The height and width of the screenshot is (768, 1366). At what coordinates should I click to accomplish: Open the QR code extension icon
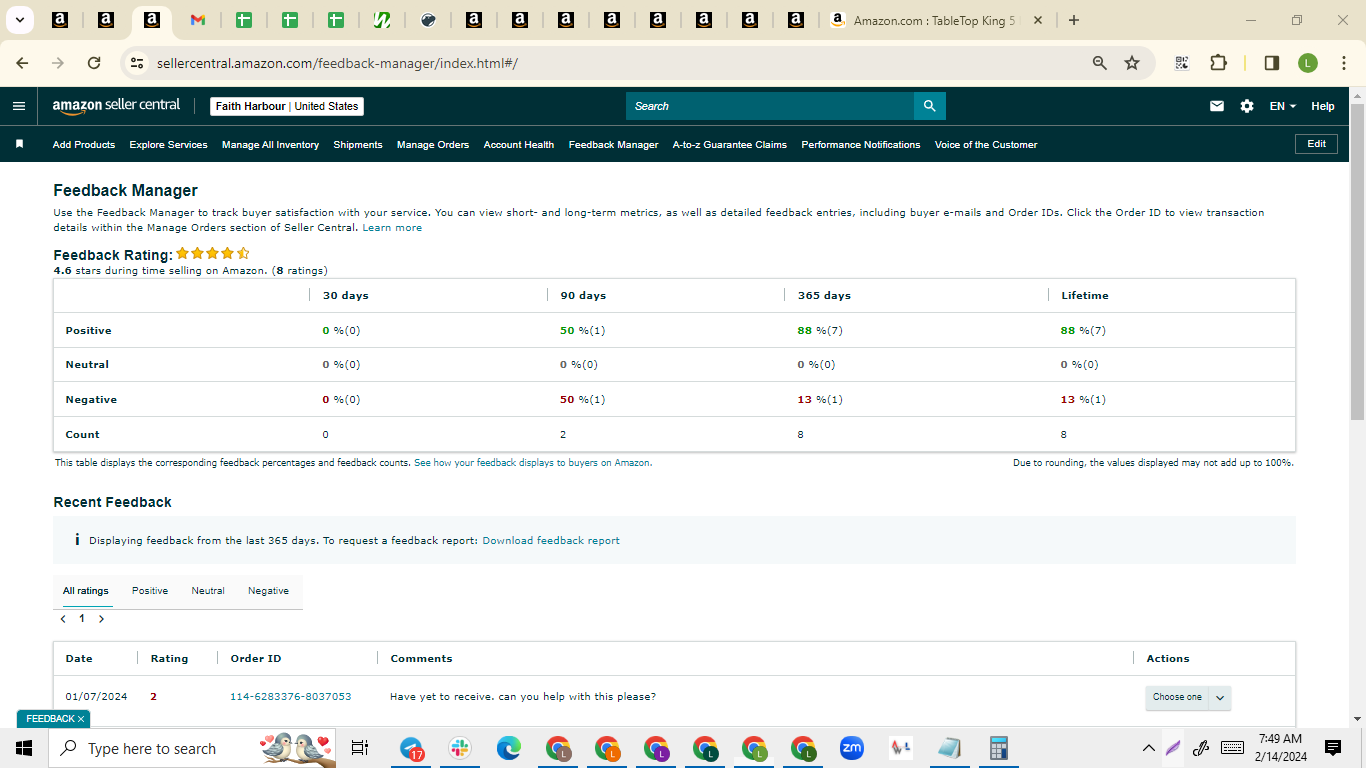[1182, 63]
